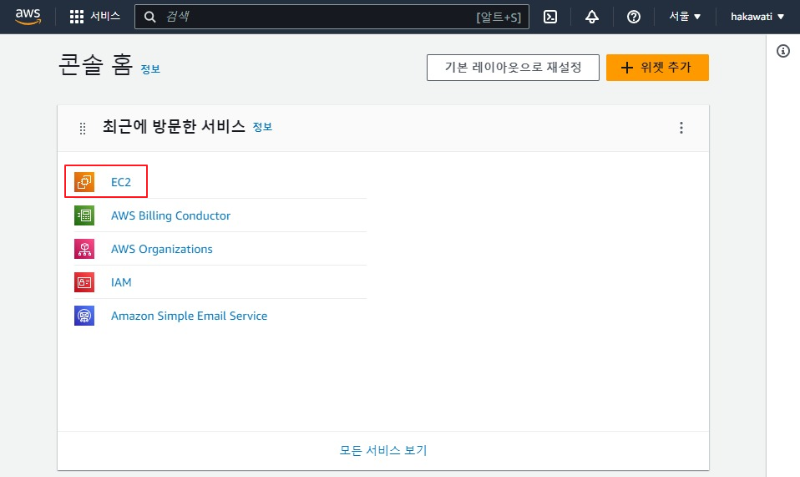800x477 pixels.
Task: Grab the widget drag handle icon
Action: (x=83, y=128)
